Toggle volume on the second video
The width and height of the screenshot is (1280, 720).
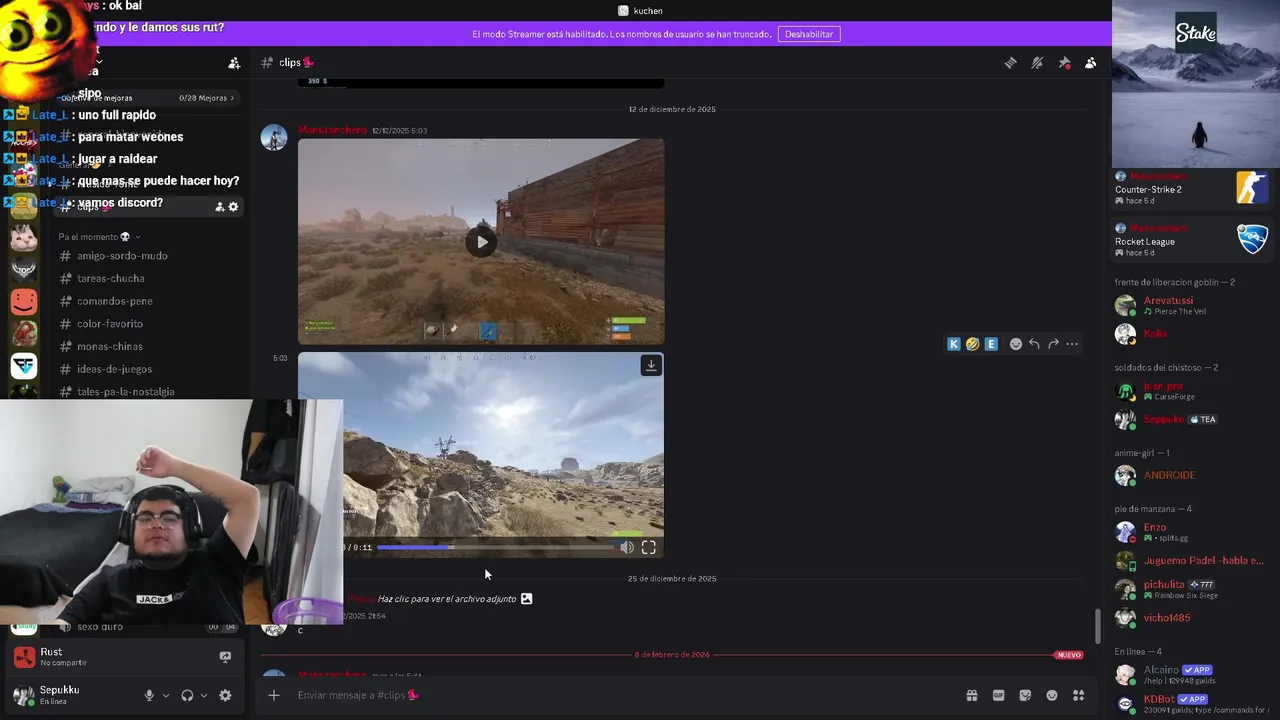[627, 547]
